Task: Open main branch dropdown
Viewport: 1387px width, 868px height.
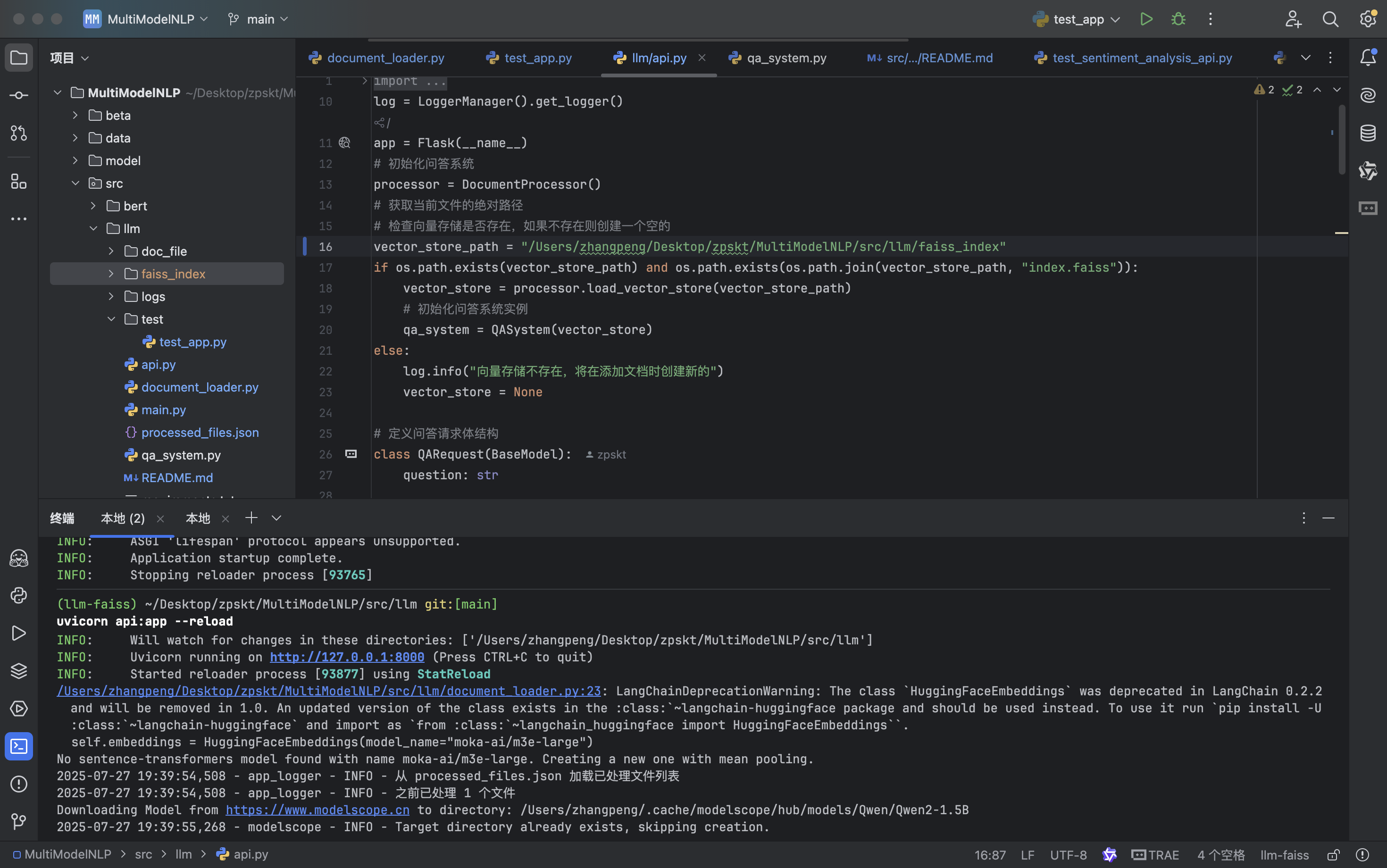Action: [258, 19]
